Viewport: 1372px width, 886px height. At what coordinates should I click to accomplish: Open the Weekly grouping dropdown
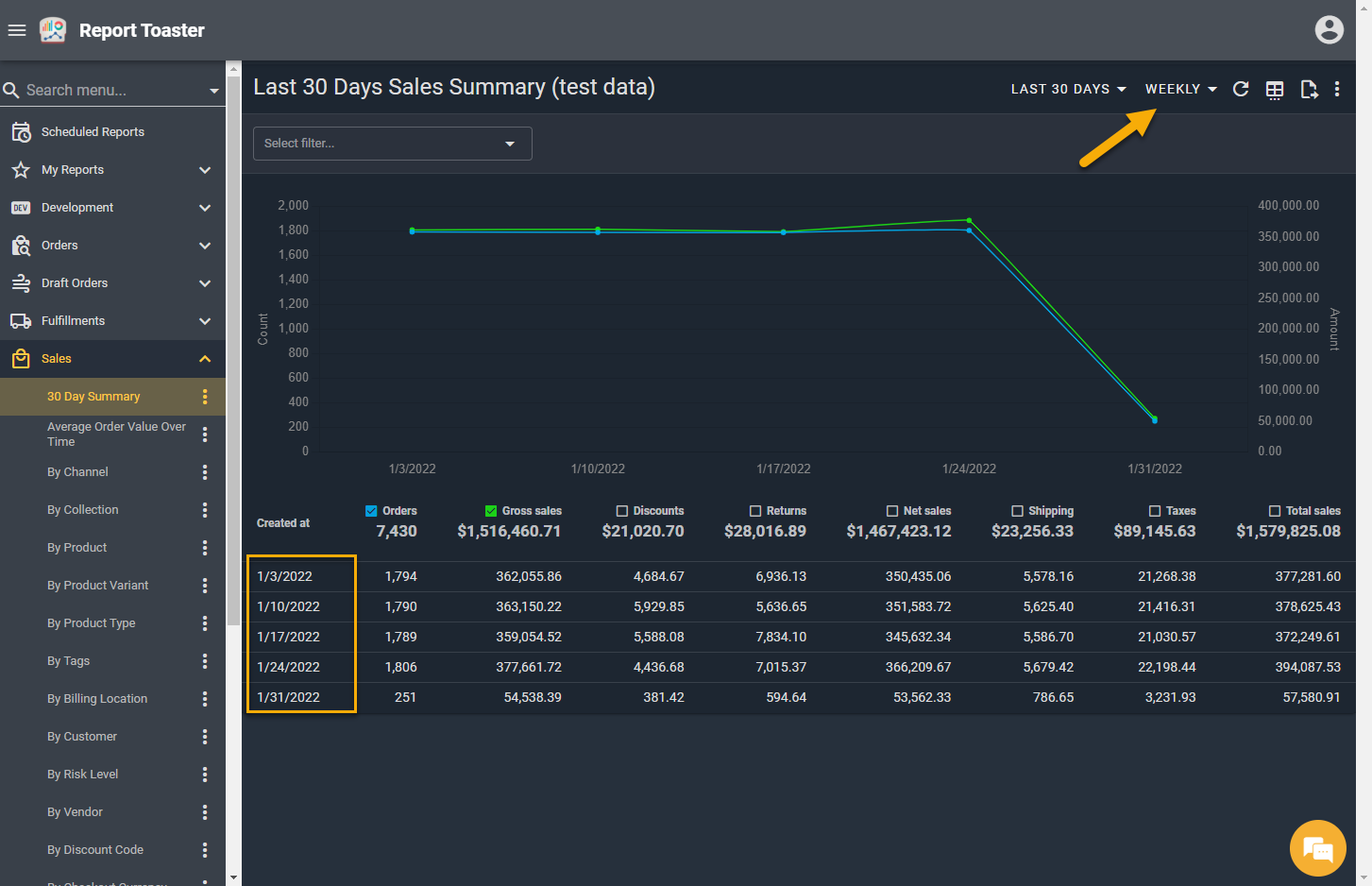pos(1180,89)
